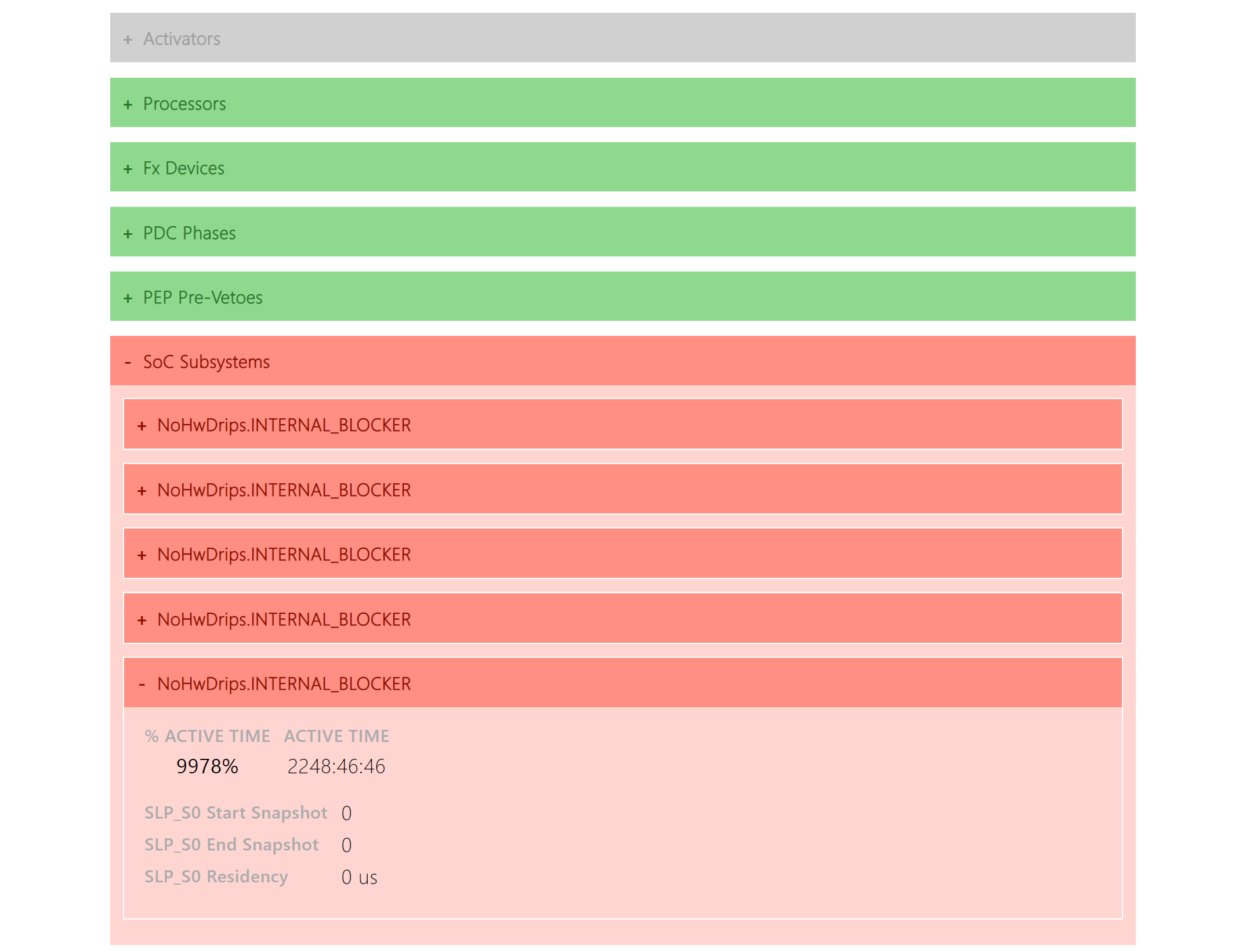The width and height of the screenshot is (1242, 952).
Task: Click the plus icon on PEP Pre-Vetoes header
Action: click(128, 298)
